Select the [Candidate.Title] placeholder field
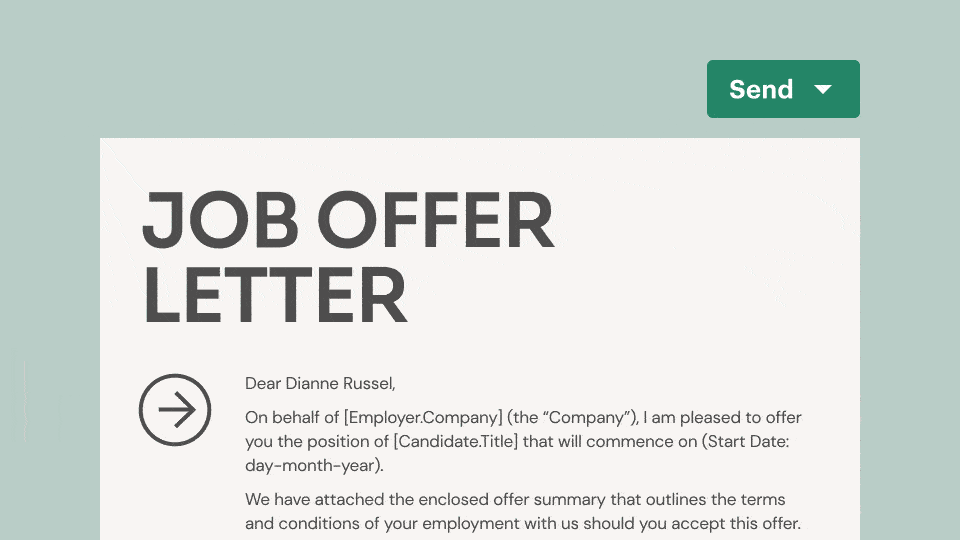 (x=456, y=441)
